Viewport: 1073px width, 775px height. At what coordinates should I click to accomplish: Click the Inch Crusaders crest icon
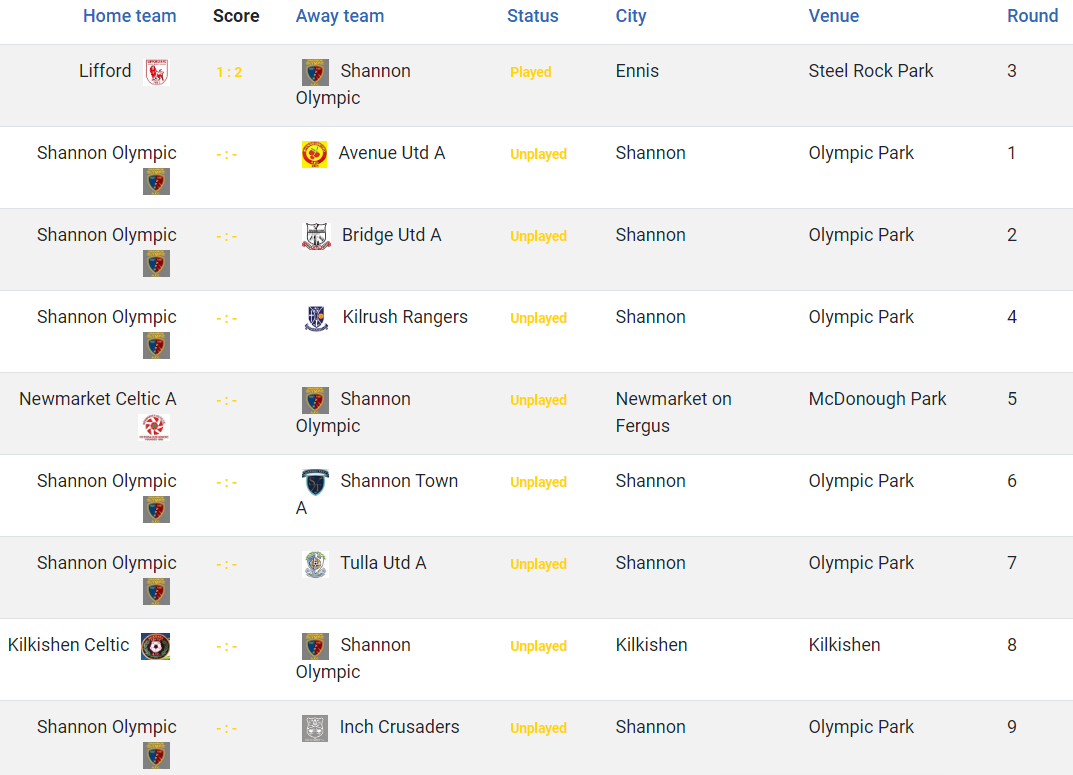point(315,728)
